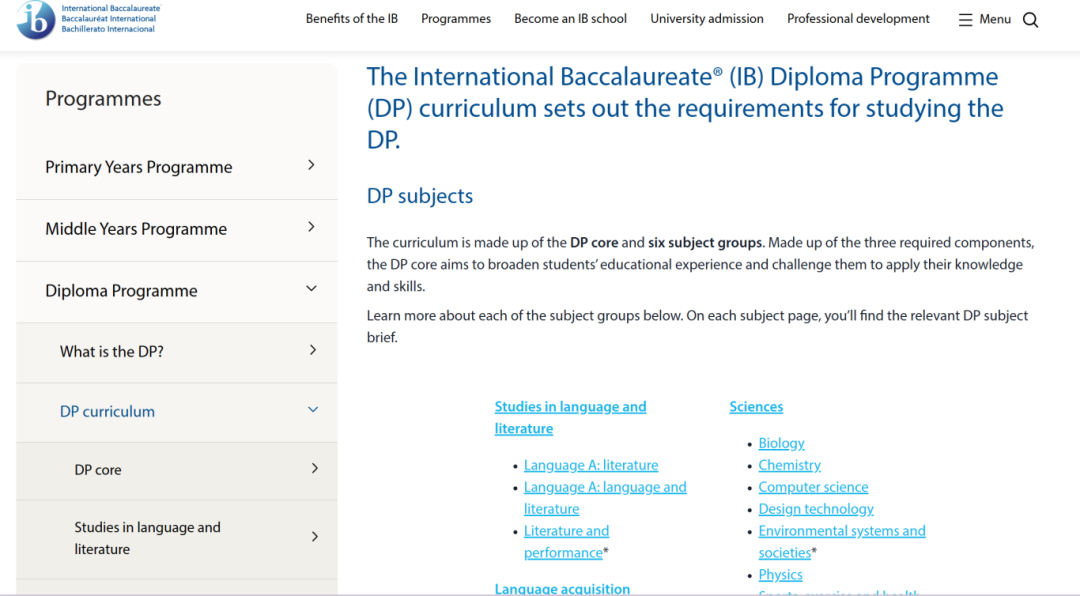Select the Programmes top navigation item
Screen dimensions: 1080x596
456,19
